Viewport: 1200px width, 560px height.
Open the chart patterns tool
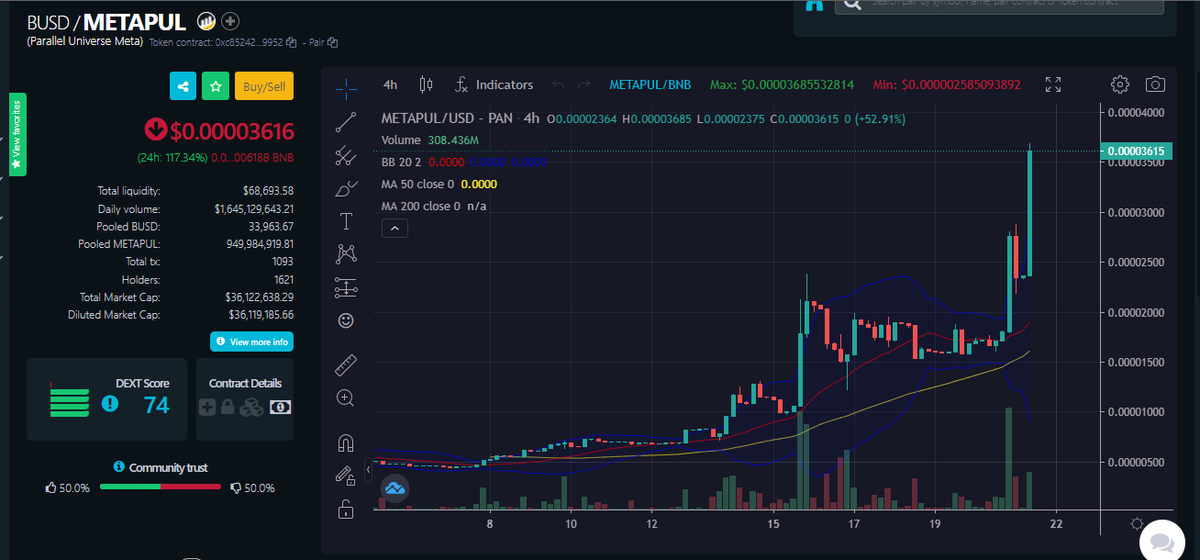346,254
